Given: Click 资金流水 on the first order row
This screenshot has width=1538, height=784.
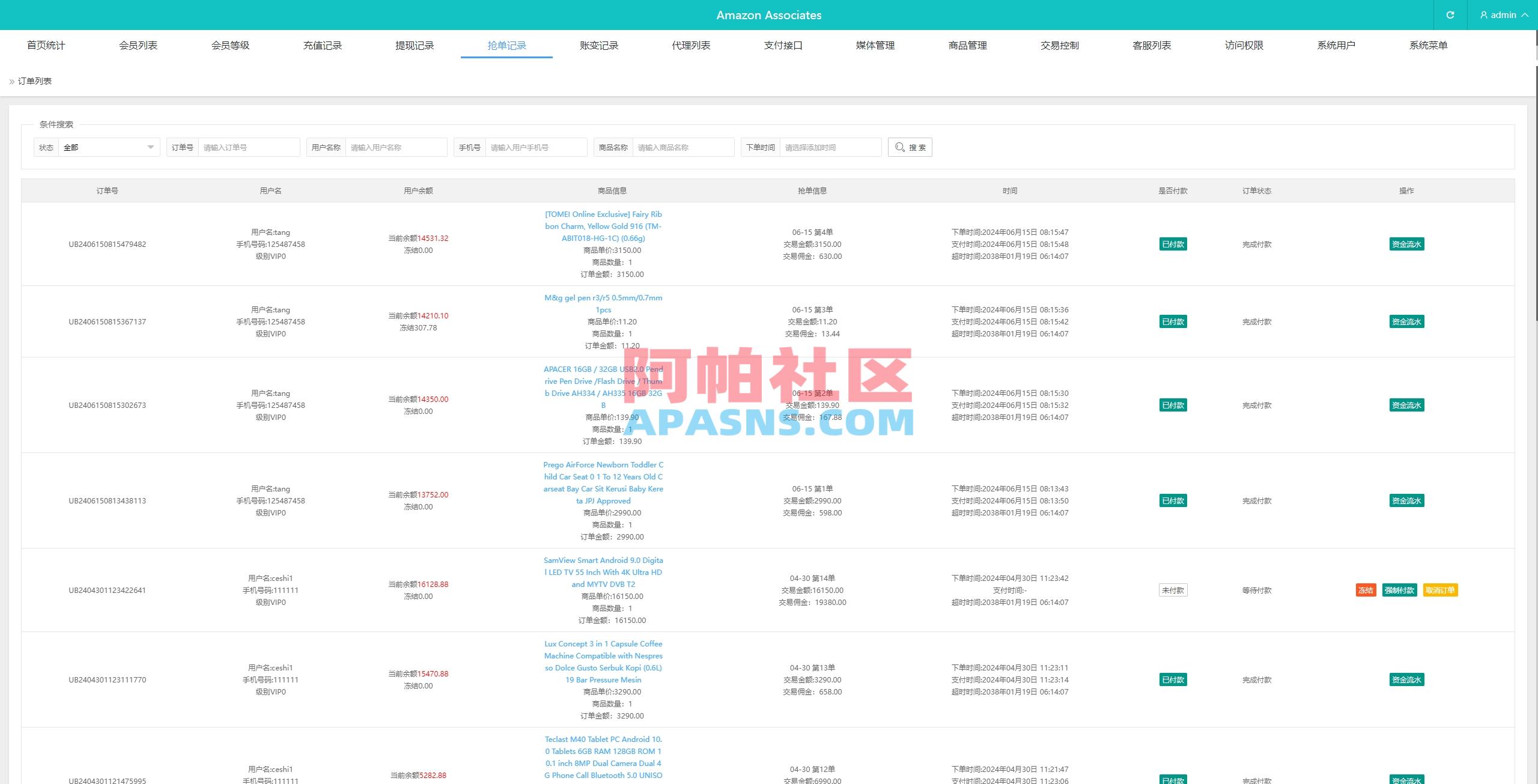Looking at the screenshot, I should (x=1406, y=244).
